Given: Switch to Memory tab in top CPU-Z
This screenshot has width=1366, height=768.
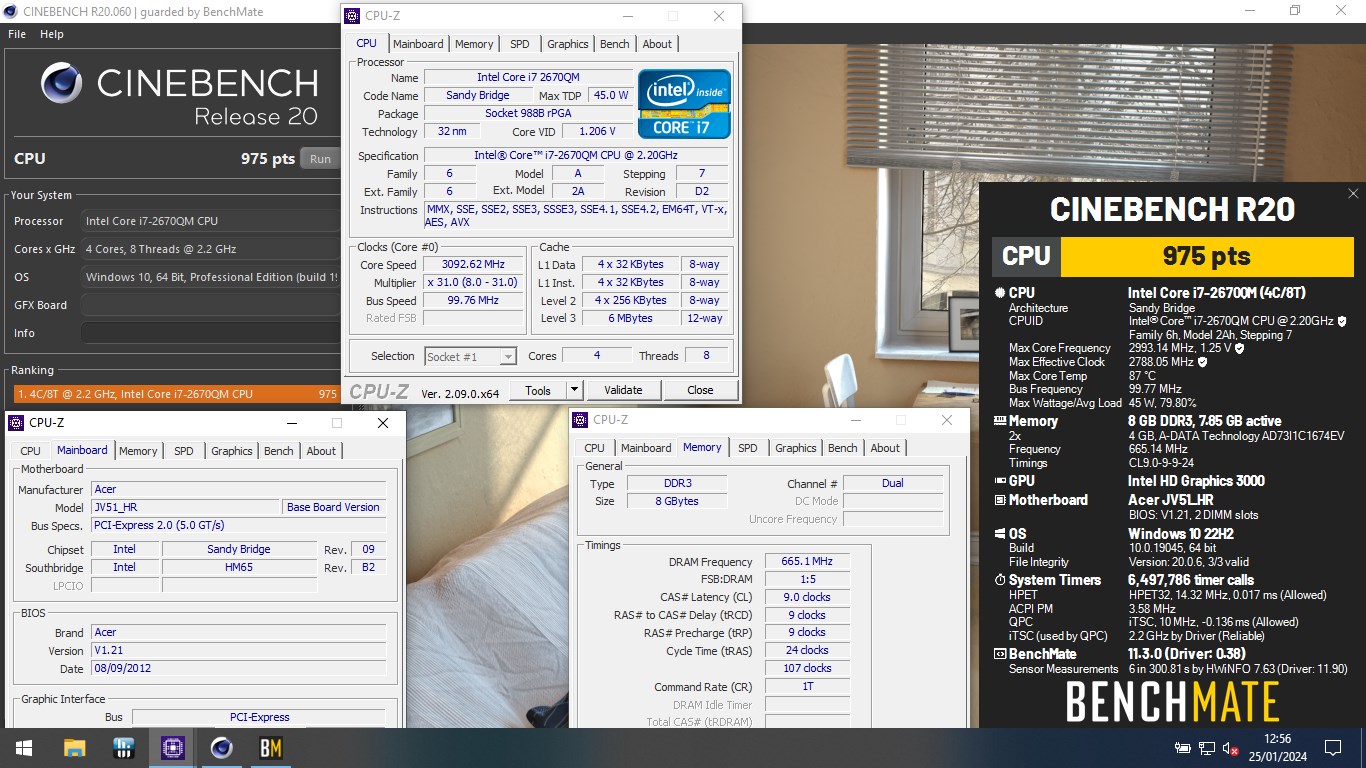Looking at the screenshot, I should coord(474,44).
